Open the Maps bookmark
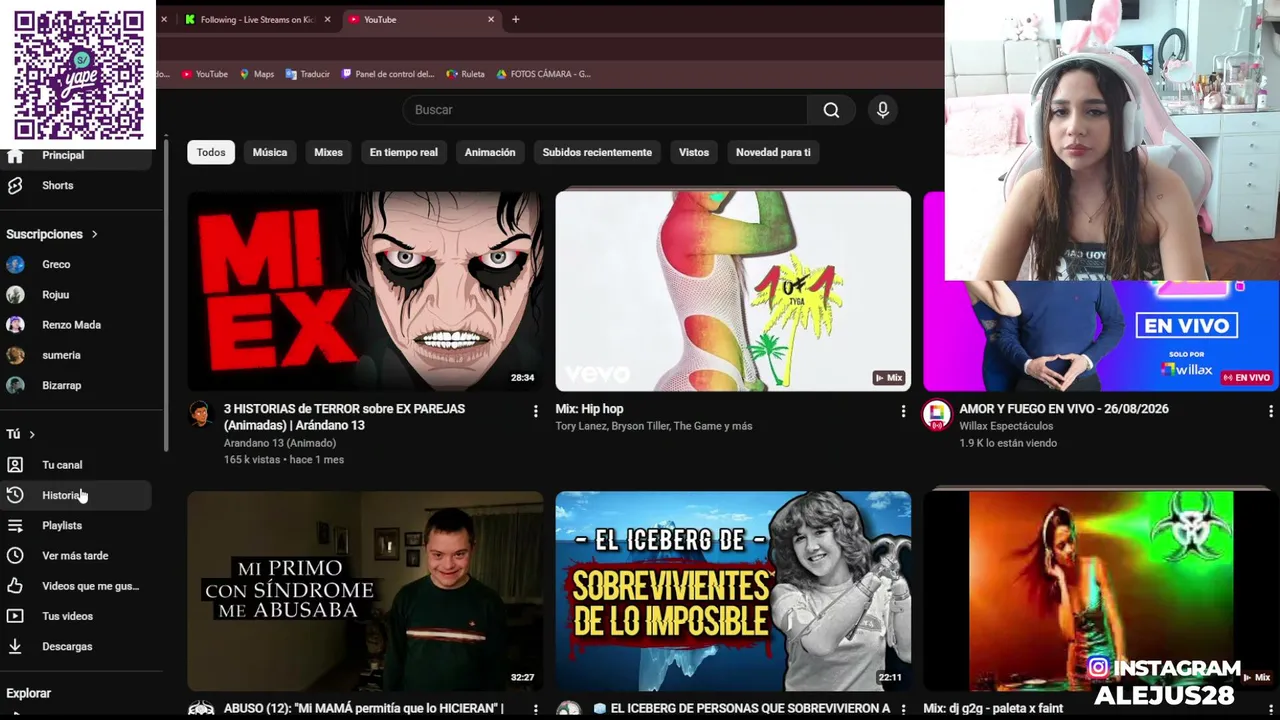This screenshot has height=720, width=1280. [257, 74]
